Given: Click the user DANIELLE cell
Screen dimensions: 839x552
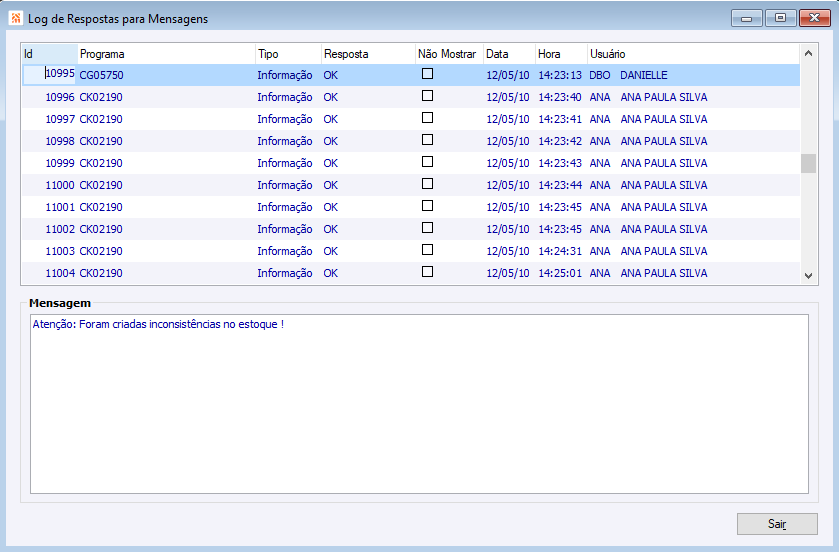Looking at the screenshot, I should (x=644, y=75).
